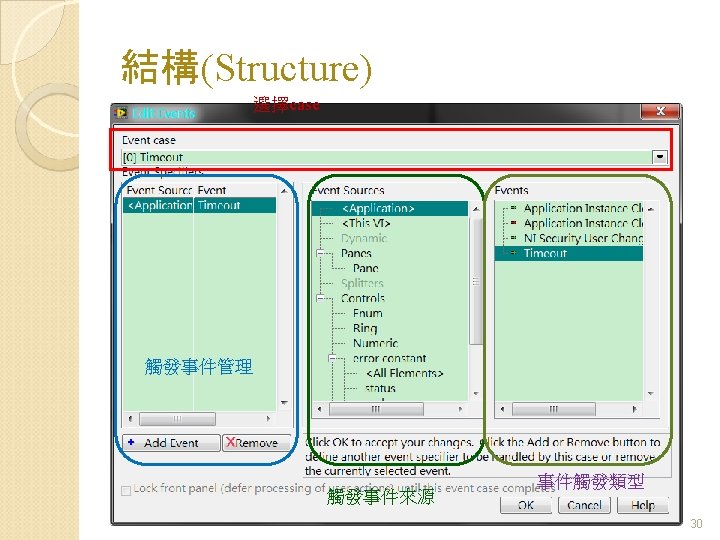Click Events list horizontal scrollbar thumb
The width and height of the screenshot is (720, 540).
point(553,409)
